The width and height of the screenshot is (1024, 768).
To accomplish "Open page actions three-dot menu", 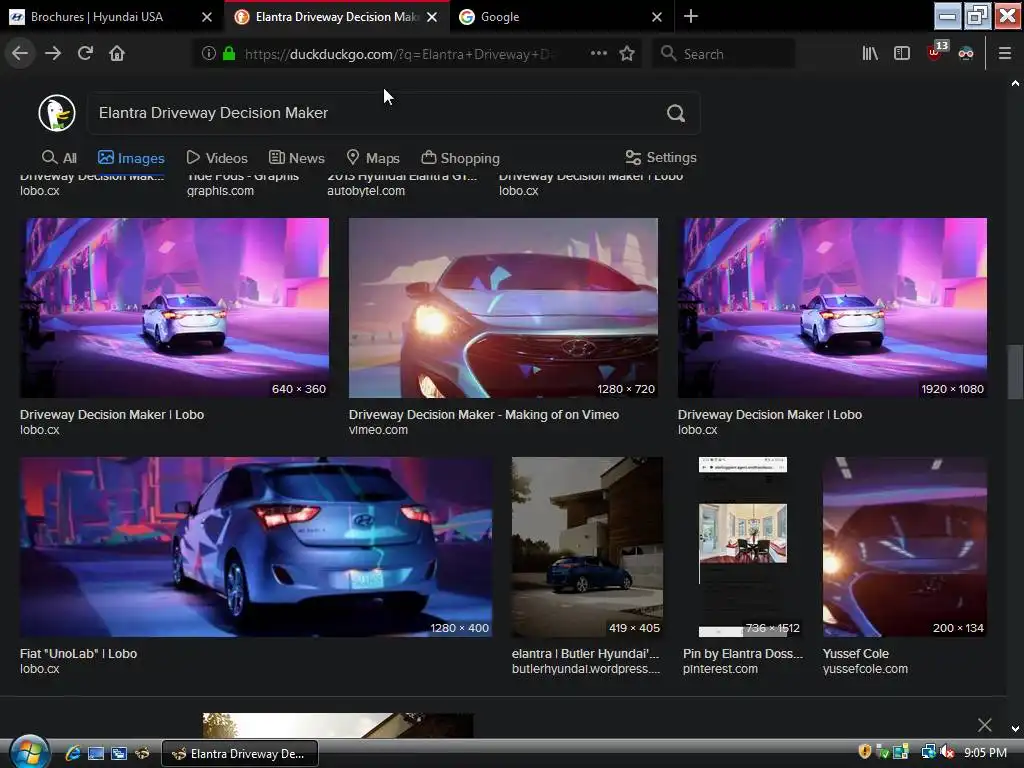I will point(599,54).
